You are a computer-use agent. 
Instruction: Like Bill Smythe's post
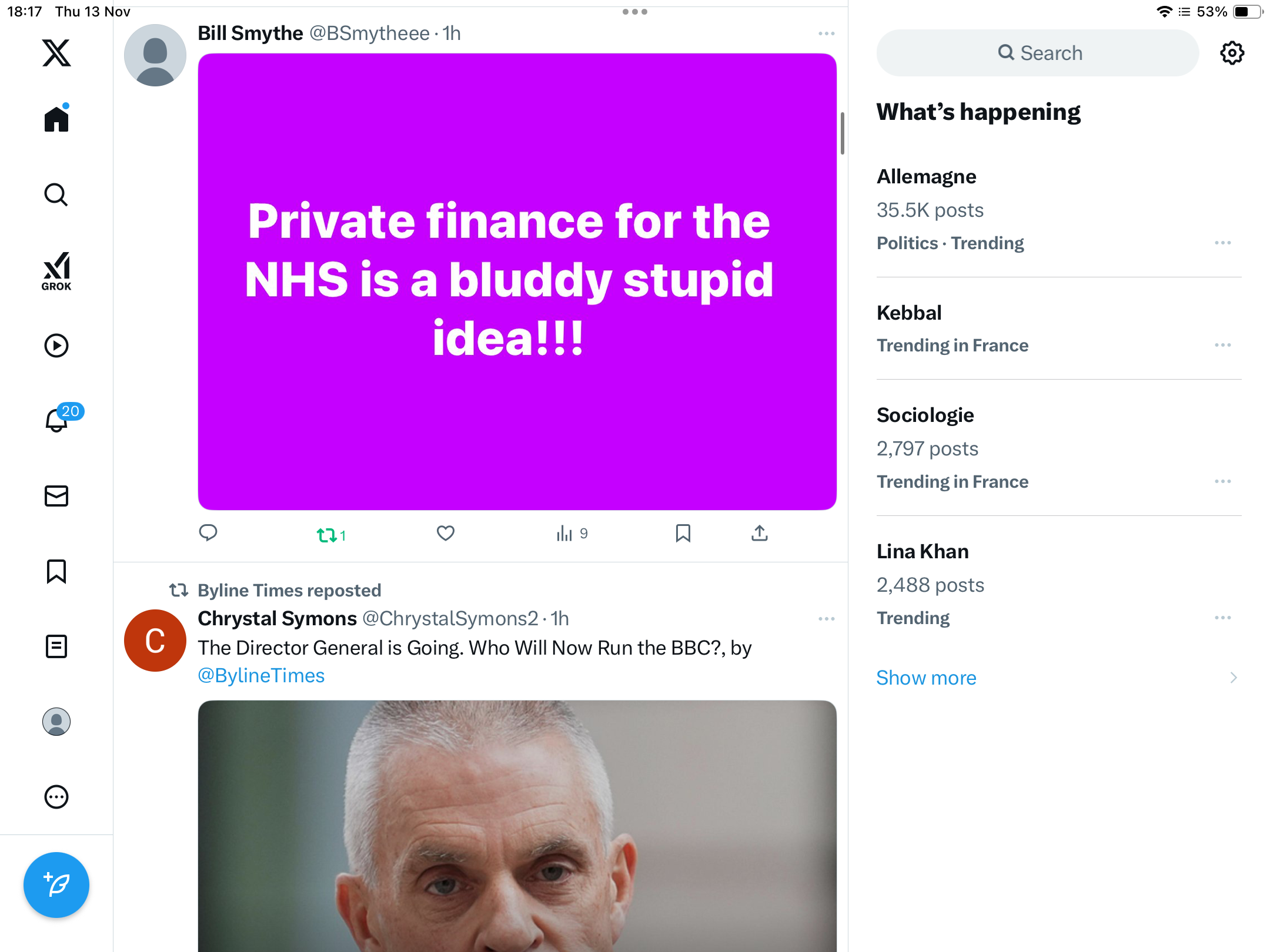pos(445,534)
